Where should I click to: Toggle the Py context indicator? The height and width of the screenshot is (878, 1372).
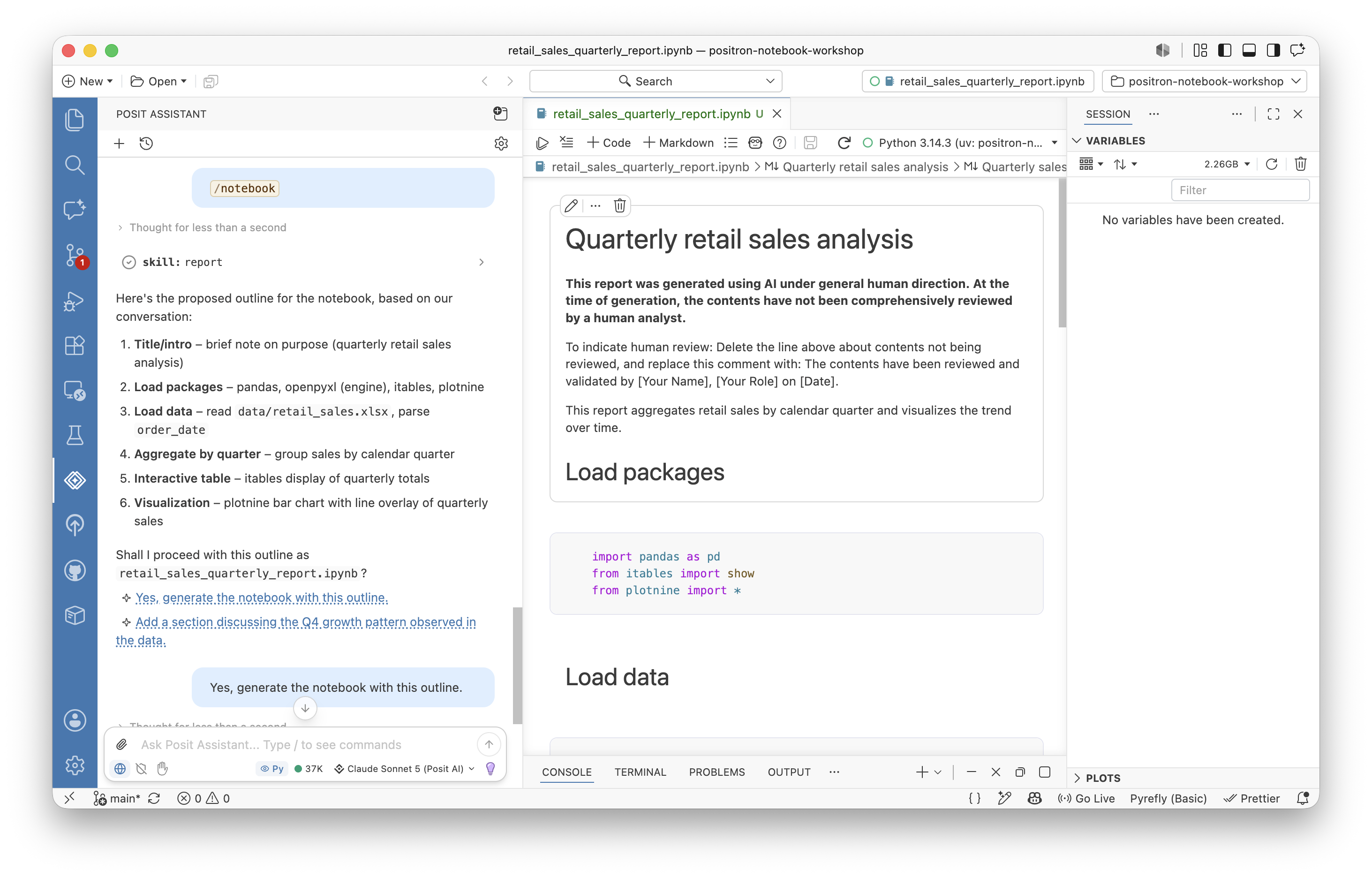click(272, 769)
